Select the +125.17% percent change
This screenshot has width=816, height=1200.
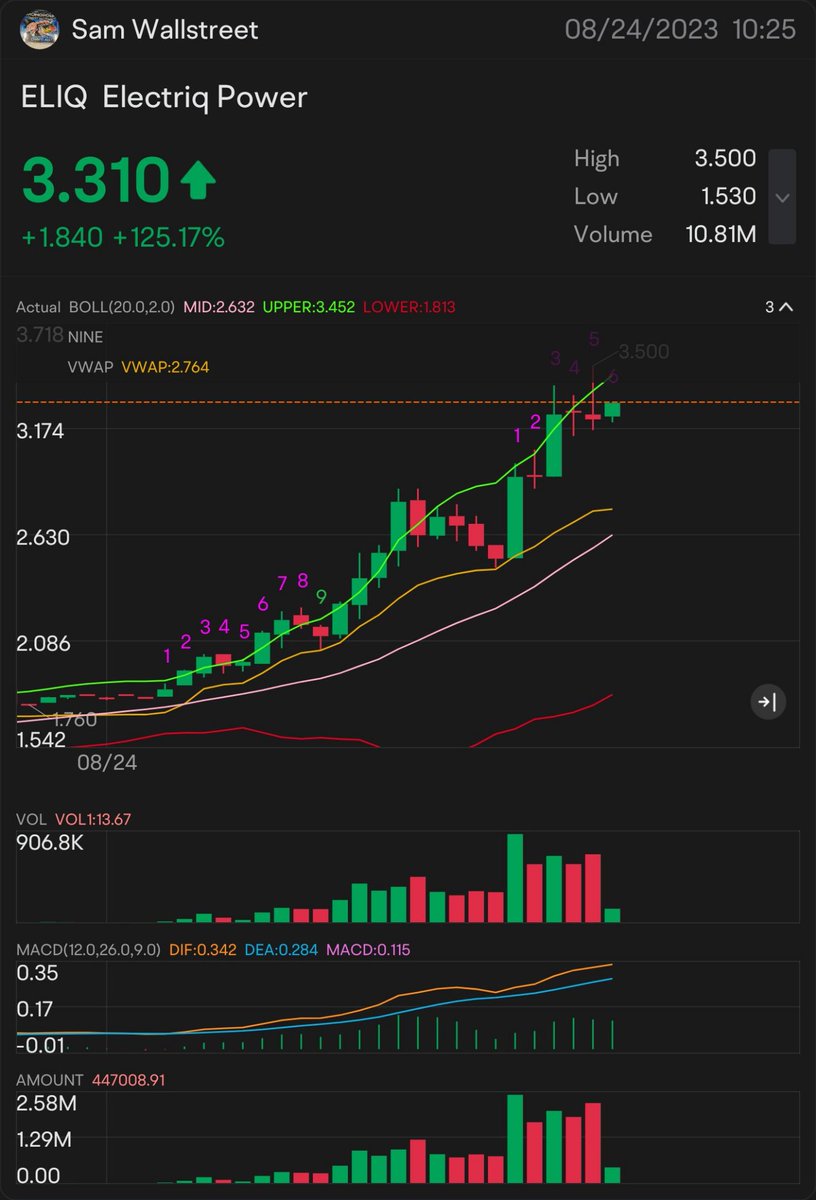click(x=169, y=238)
